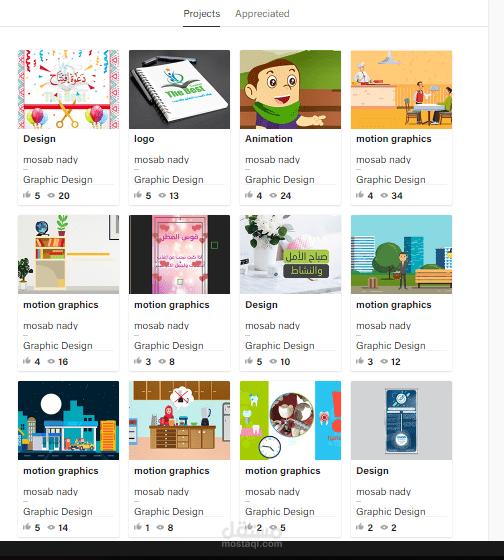Viewport: 504px width, 560px height.
Task: Click thumbs-up icon on bookshelf motion graphics card
Action: (x=27, y=361)
